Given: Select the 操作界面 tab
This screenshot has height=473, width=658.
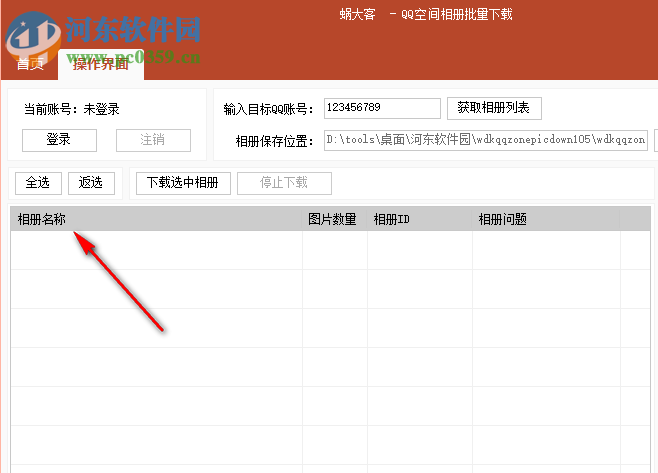Looking at the screenshot, I should click(x=101, y=64).
